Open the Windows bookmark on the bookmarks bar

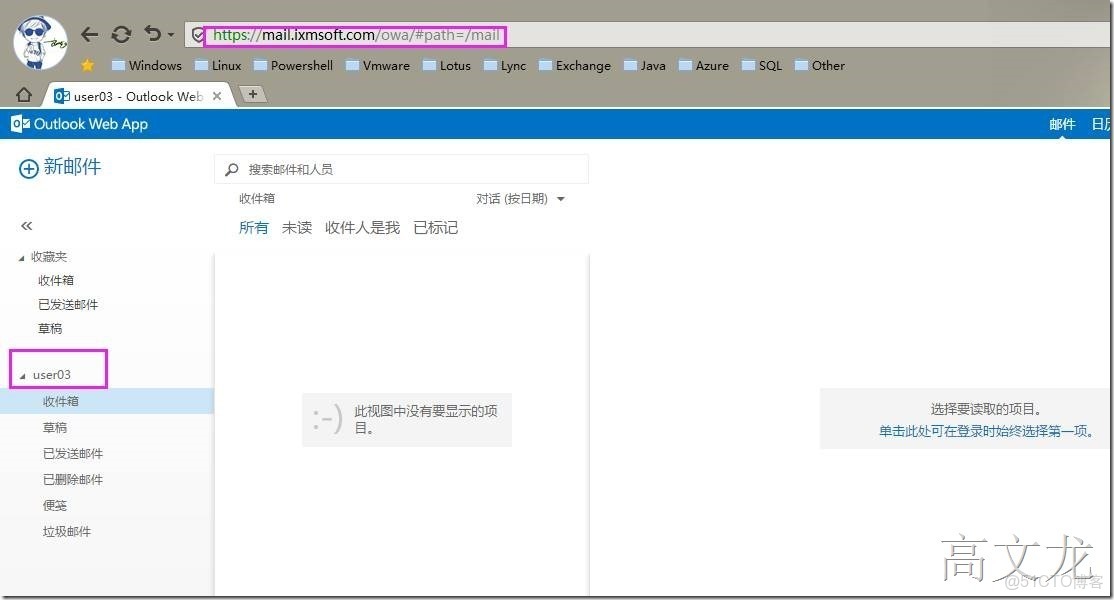point(155,65)
